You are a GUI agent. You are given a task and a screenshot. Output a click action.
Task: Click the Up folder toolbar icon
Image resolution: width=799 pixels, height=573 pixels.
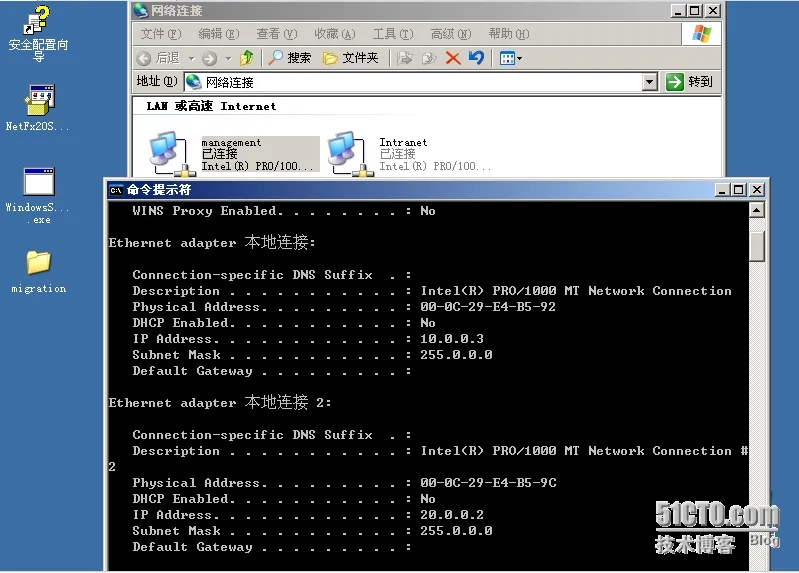coord(247,58)
